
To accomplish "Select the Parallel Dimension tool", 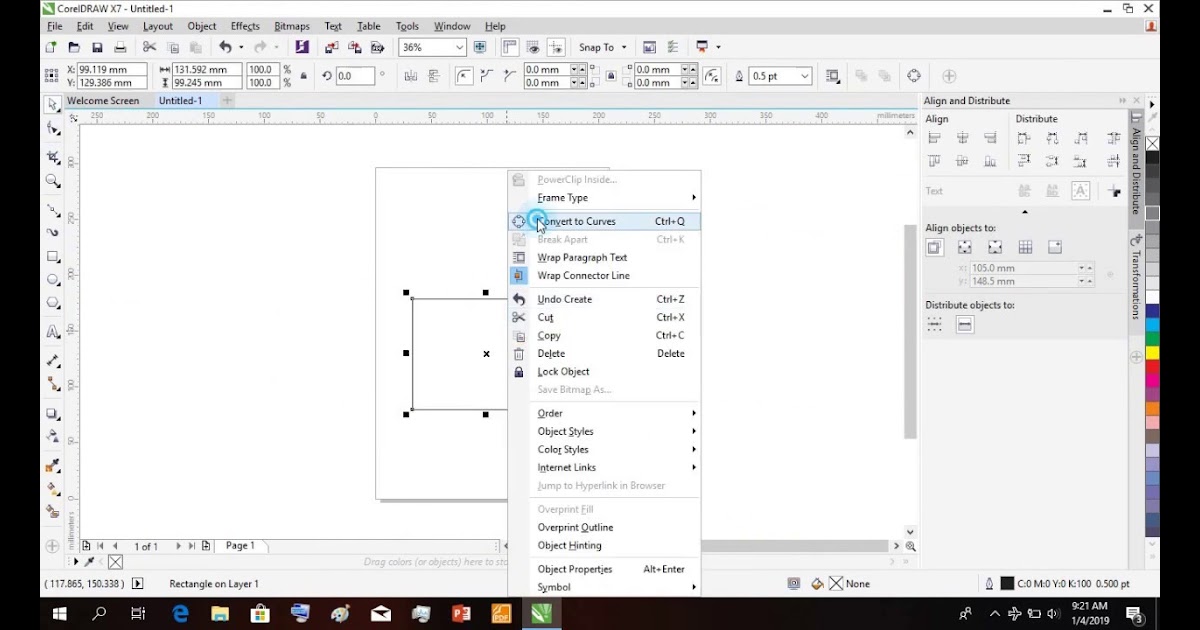I will pos(53,361).
